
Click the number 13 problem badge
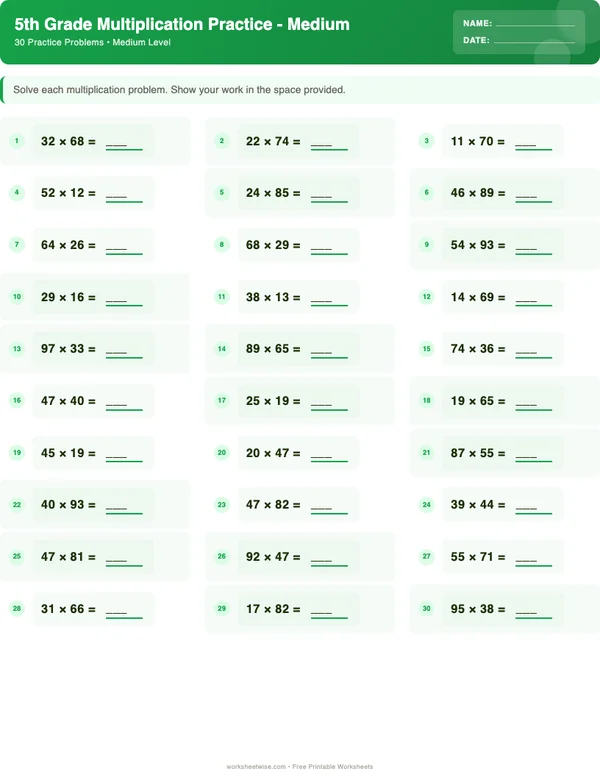point(17,349)
